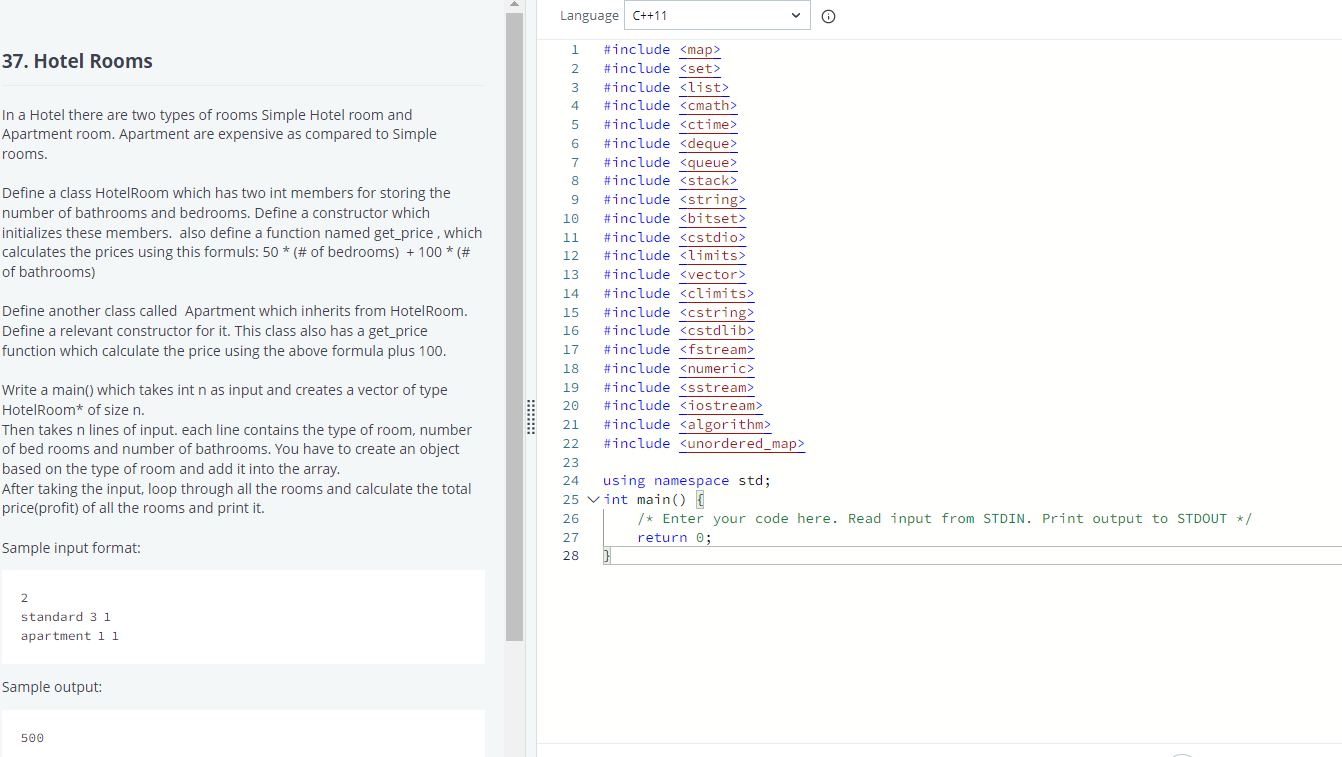1342x757 pixels.
Task: Click paragraph starting 'Write a main() which takes'
Action: tap(237, 449)
